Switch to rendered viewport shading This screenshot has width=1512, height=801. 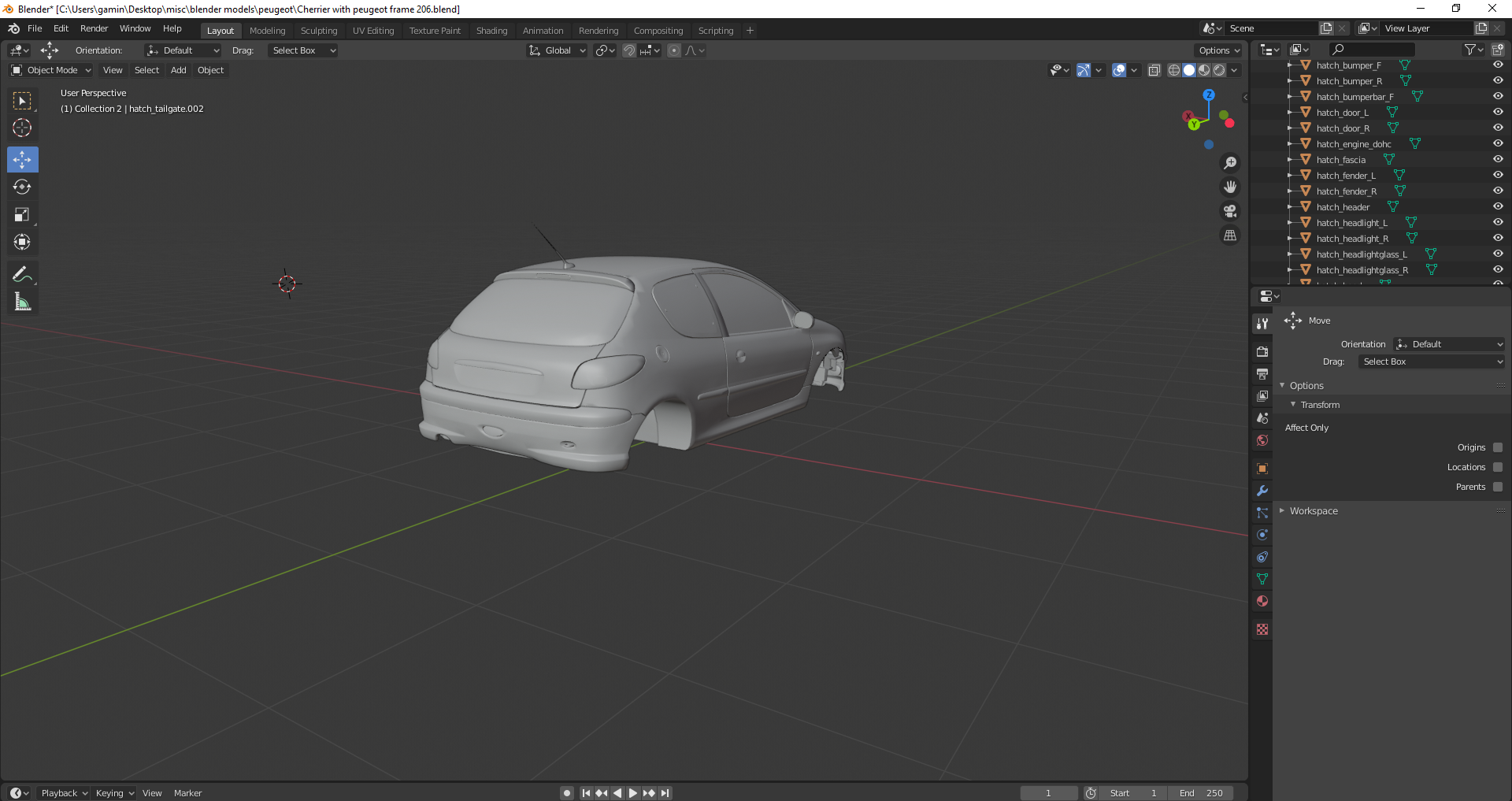pyautogui.click(x=1219, y=70)
